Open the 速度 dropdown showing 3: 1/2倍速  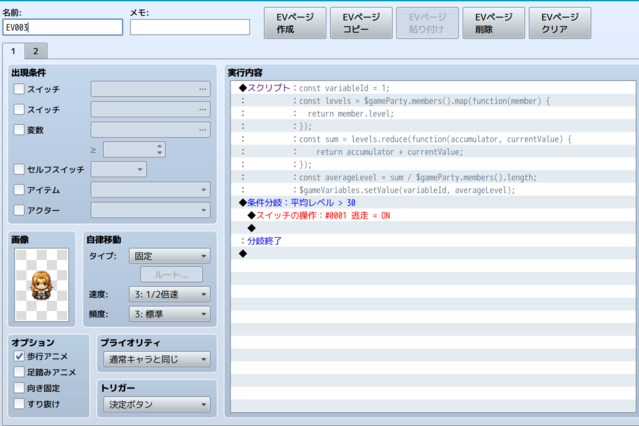tap(170, 294)
